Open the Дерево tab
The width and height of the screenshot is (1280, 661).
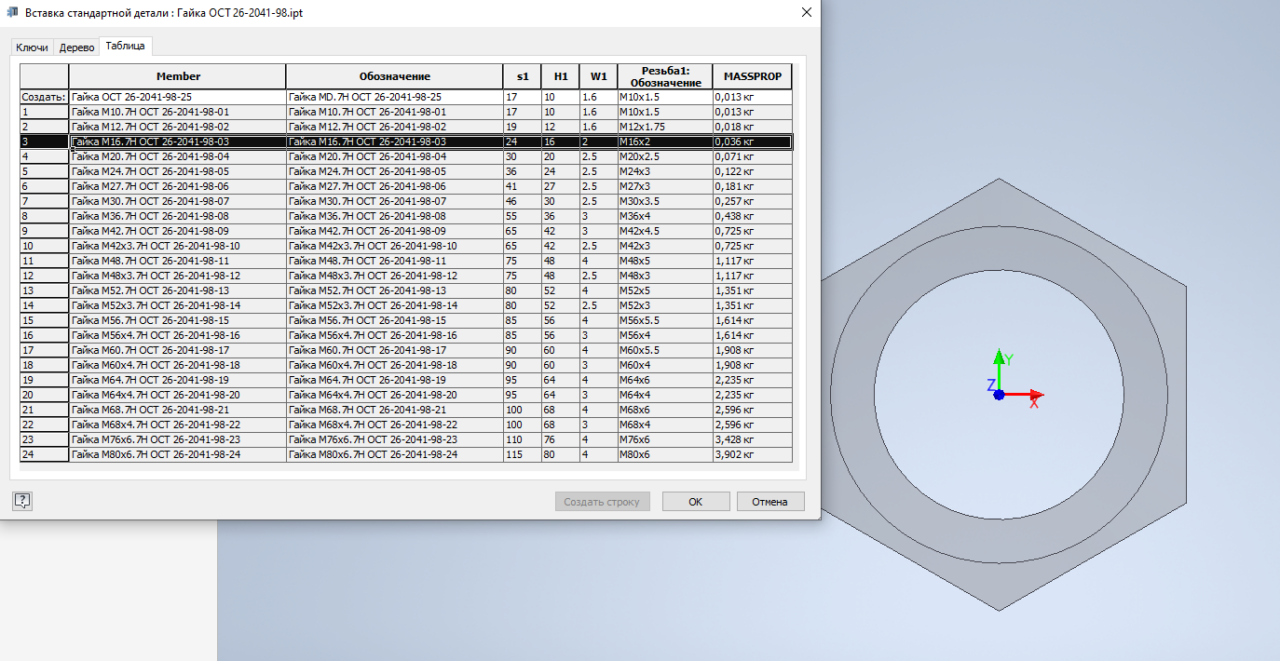(77, 47)
